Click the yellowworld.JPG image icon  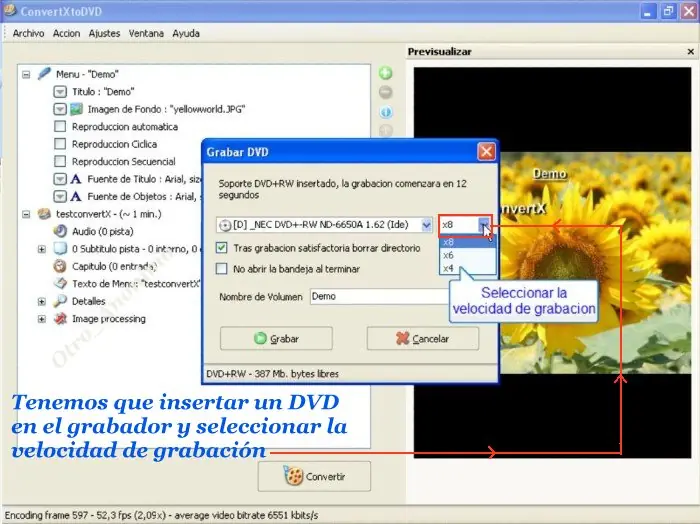coord(77,109)
